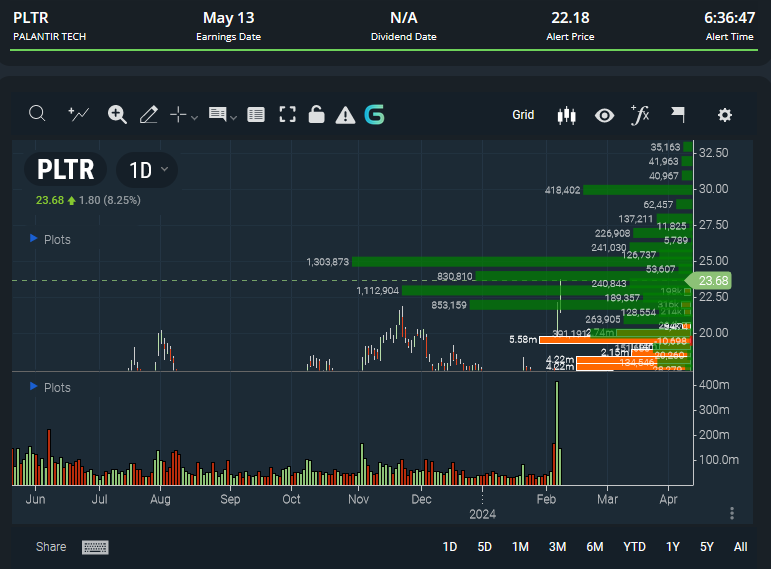
Task: Open chart settings gear
Action: click(x=725, y=115)
